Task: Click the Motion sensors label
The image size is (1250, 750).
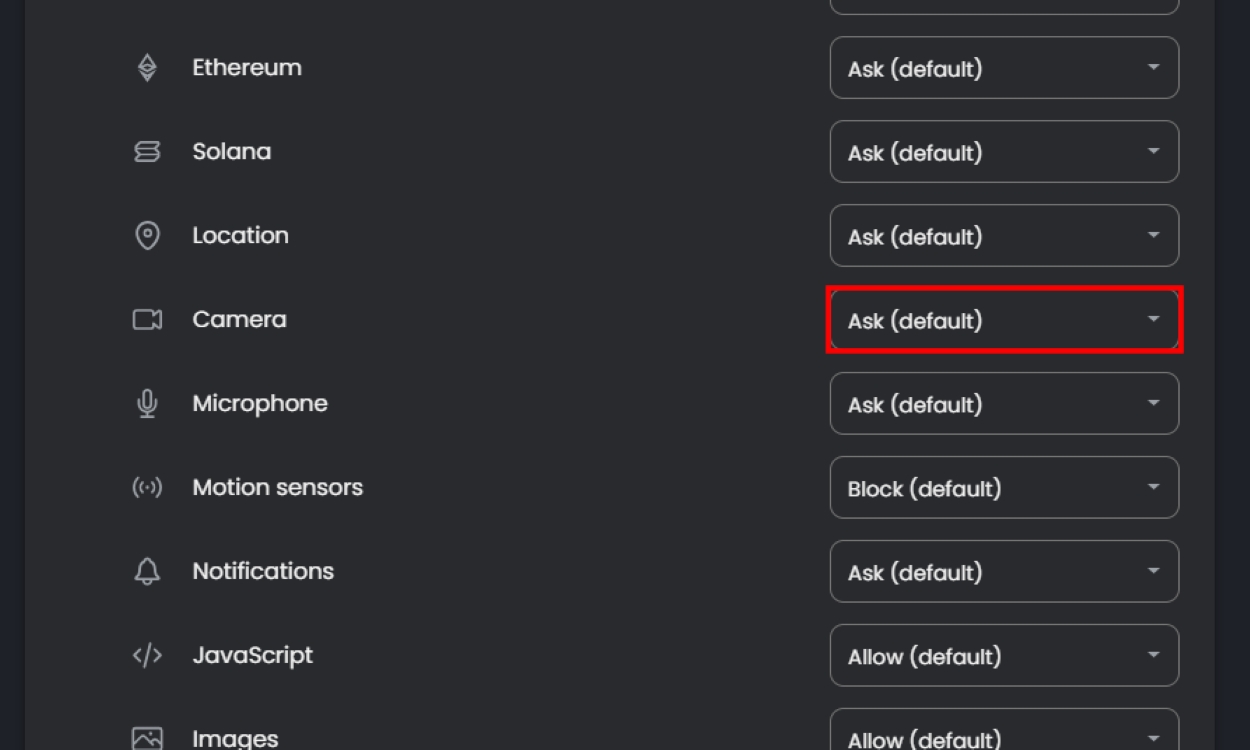Action: pos(277,488)
